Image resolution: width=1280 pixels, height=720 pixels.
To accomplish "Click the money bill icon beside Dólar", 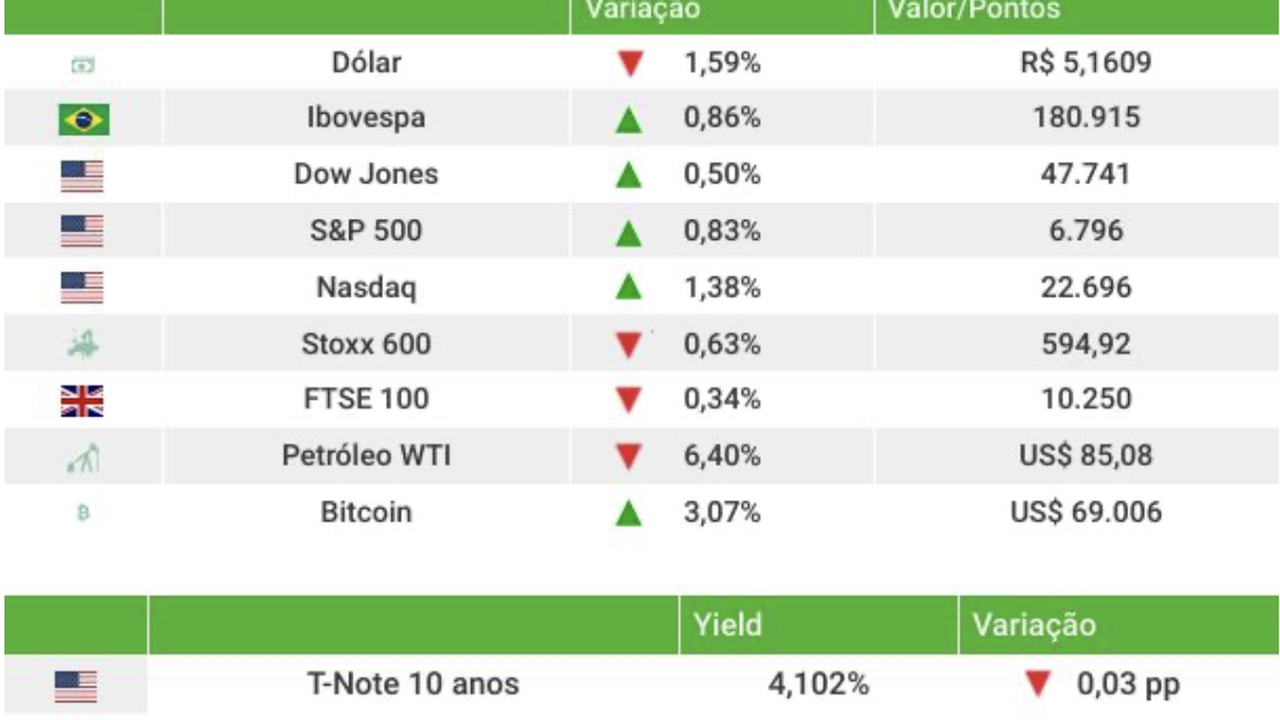I will pyautogui.click(x=83, y=66).
